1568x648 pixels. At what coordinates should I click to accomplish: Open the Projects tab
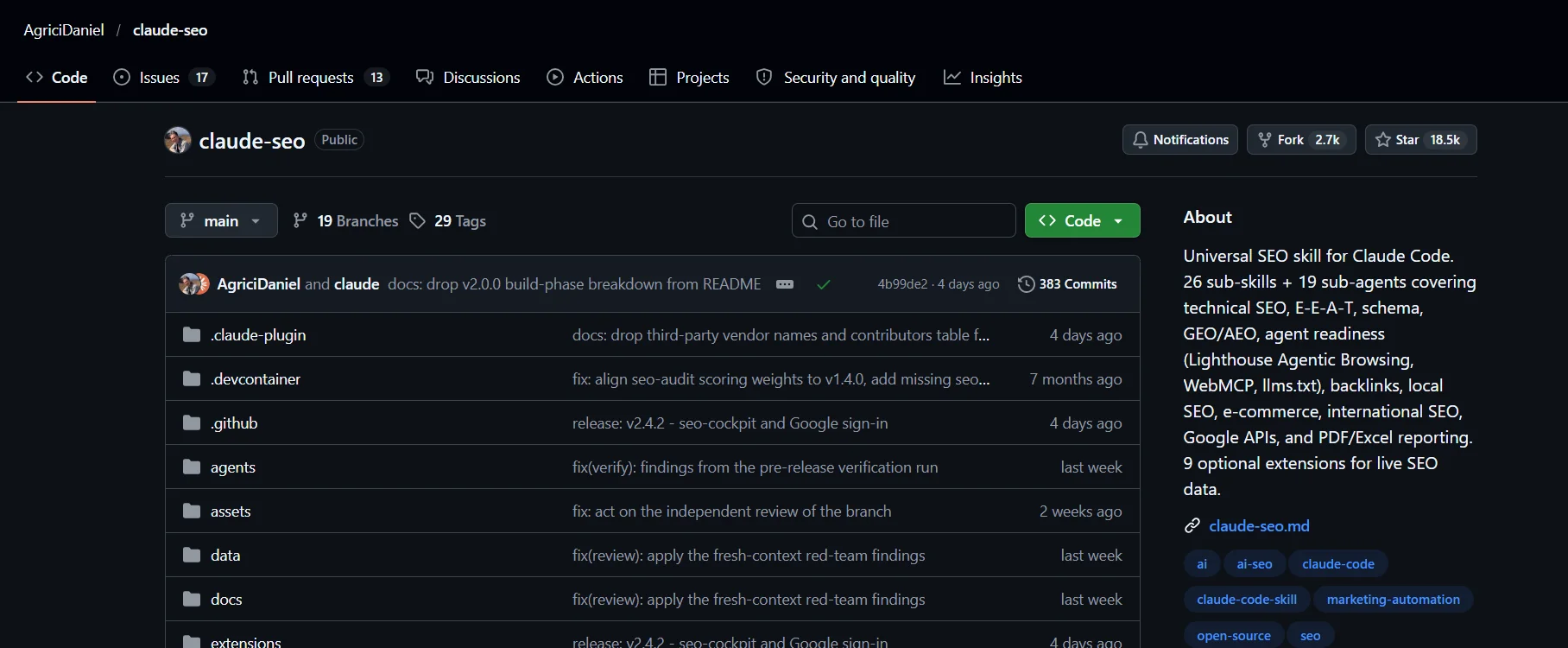[x=689, y=78]
